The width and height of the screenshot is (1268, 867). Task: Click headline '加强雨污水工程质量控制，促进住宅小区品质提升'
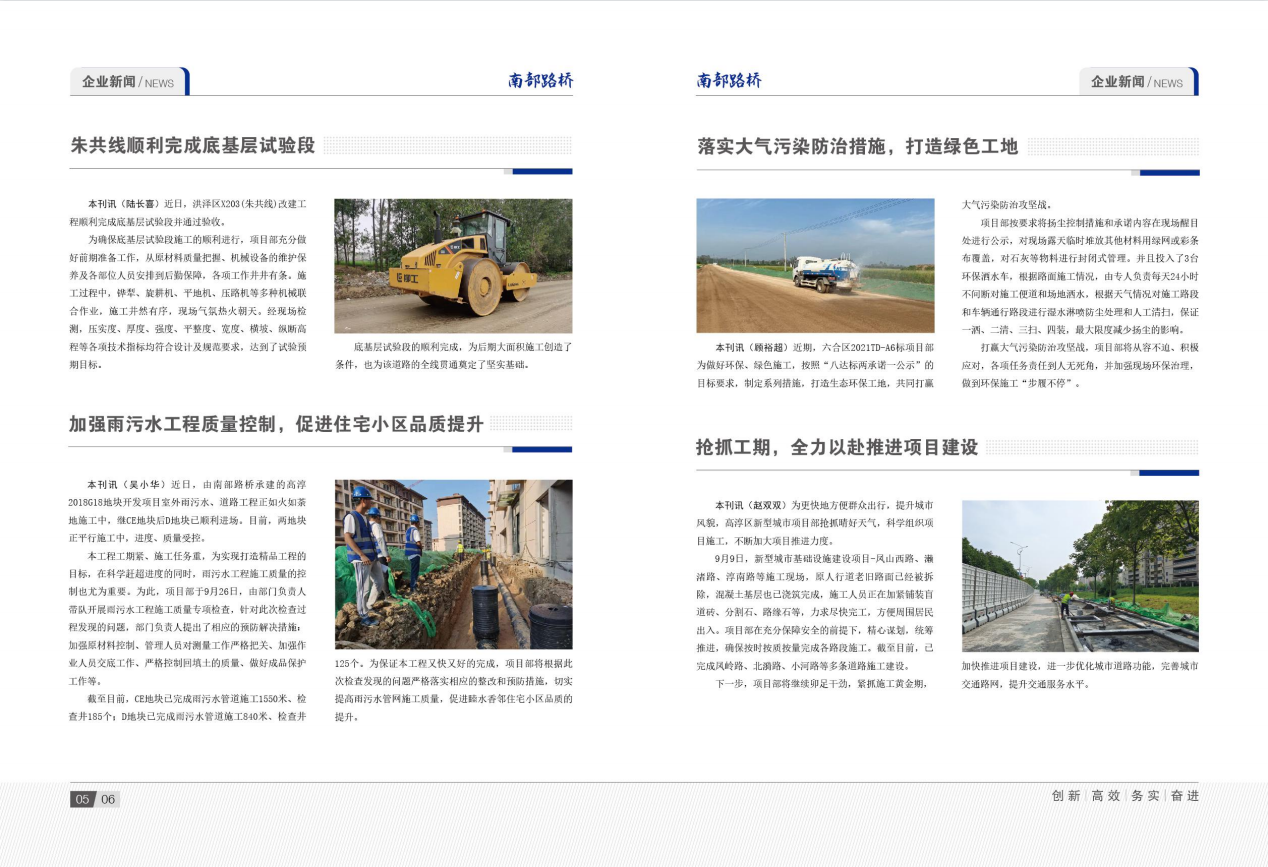277,424
